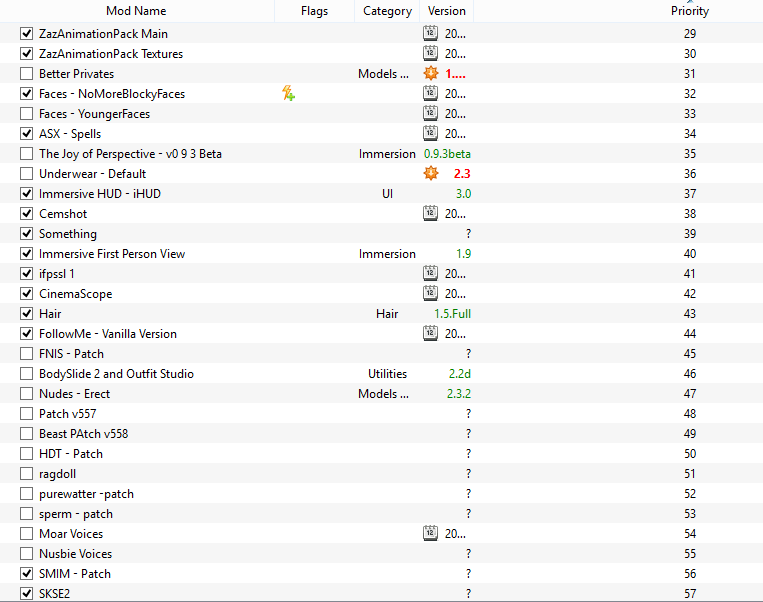Sort by Flags column header
This screenshot has width=763, height=602.
pyautogui.click(x=314, y=11)
